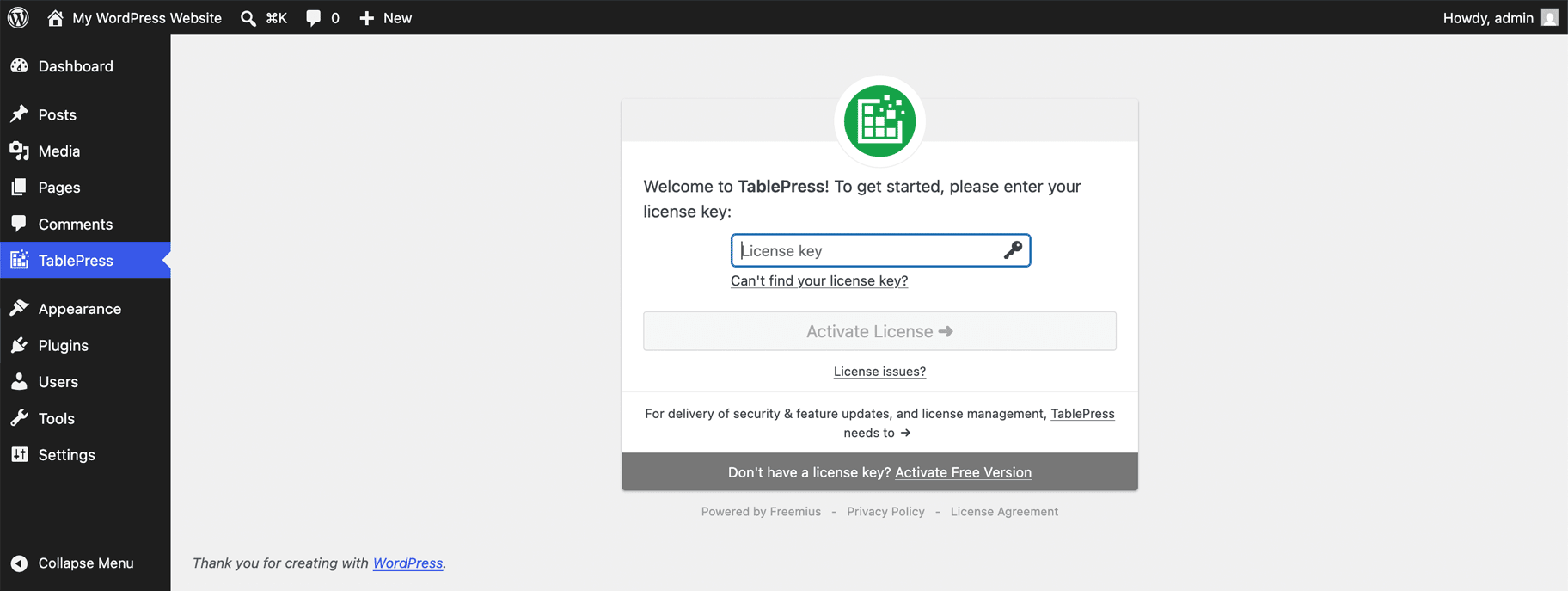Click the admin avatar icon
The height and width of the screenshot is (591, 1568).
click(x=1550, y=17)
